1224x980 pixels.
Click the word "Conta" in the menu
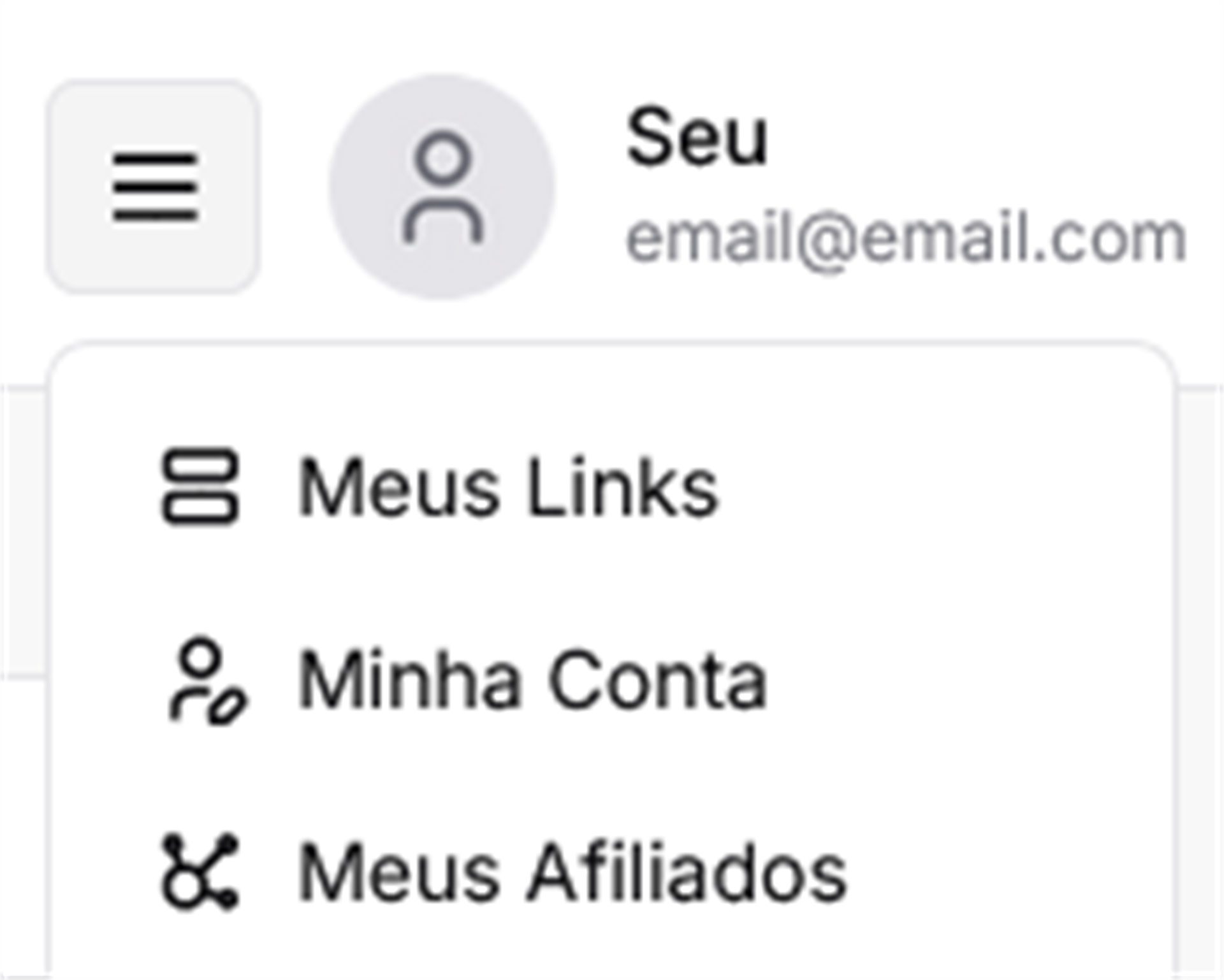(658, 681)
